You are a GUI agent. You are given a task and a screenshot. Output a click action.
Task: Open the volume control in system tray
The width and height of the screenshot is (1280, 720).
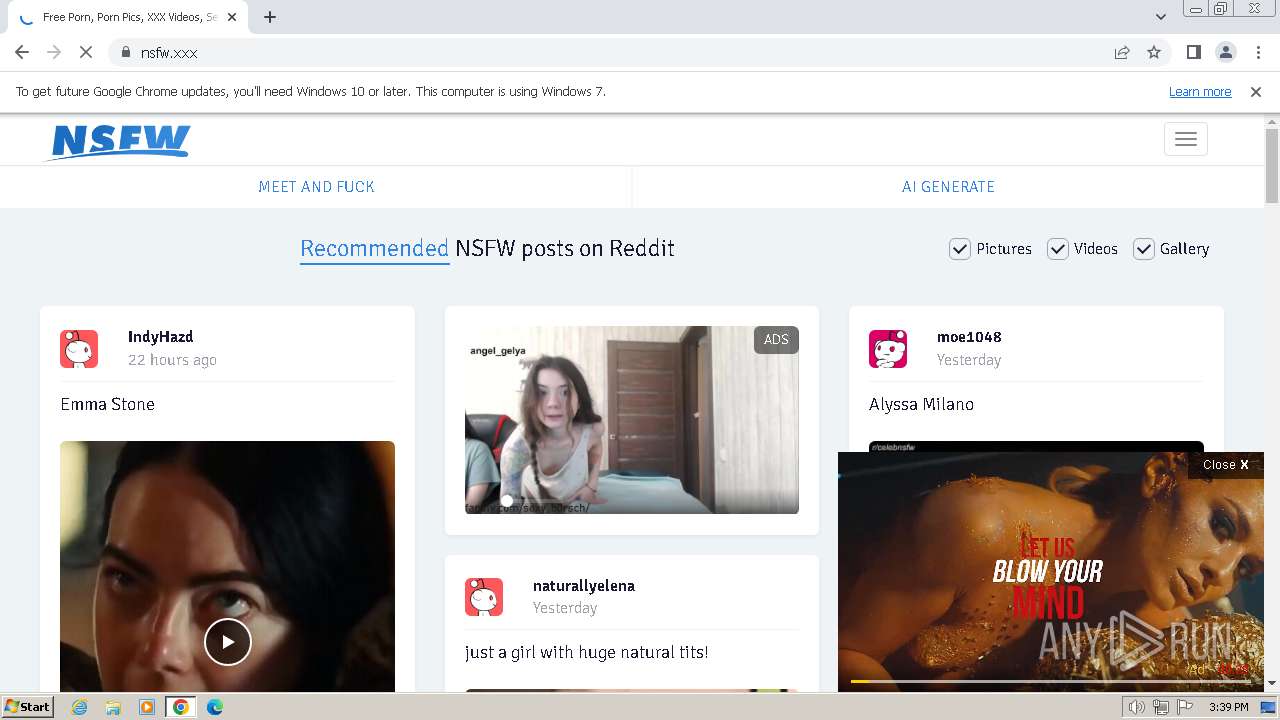click(1137, 707)
